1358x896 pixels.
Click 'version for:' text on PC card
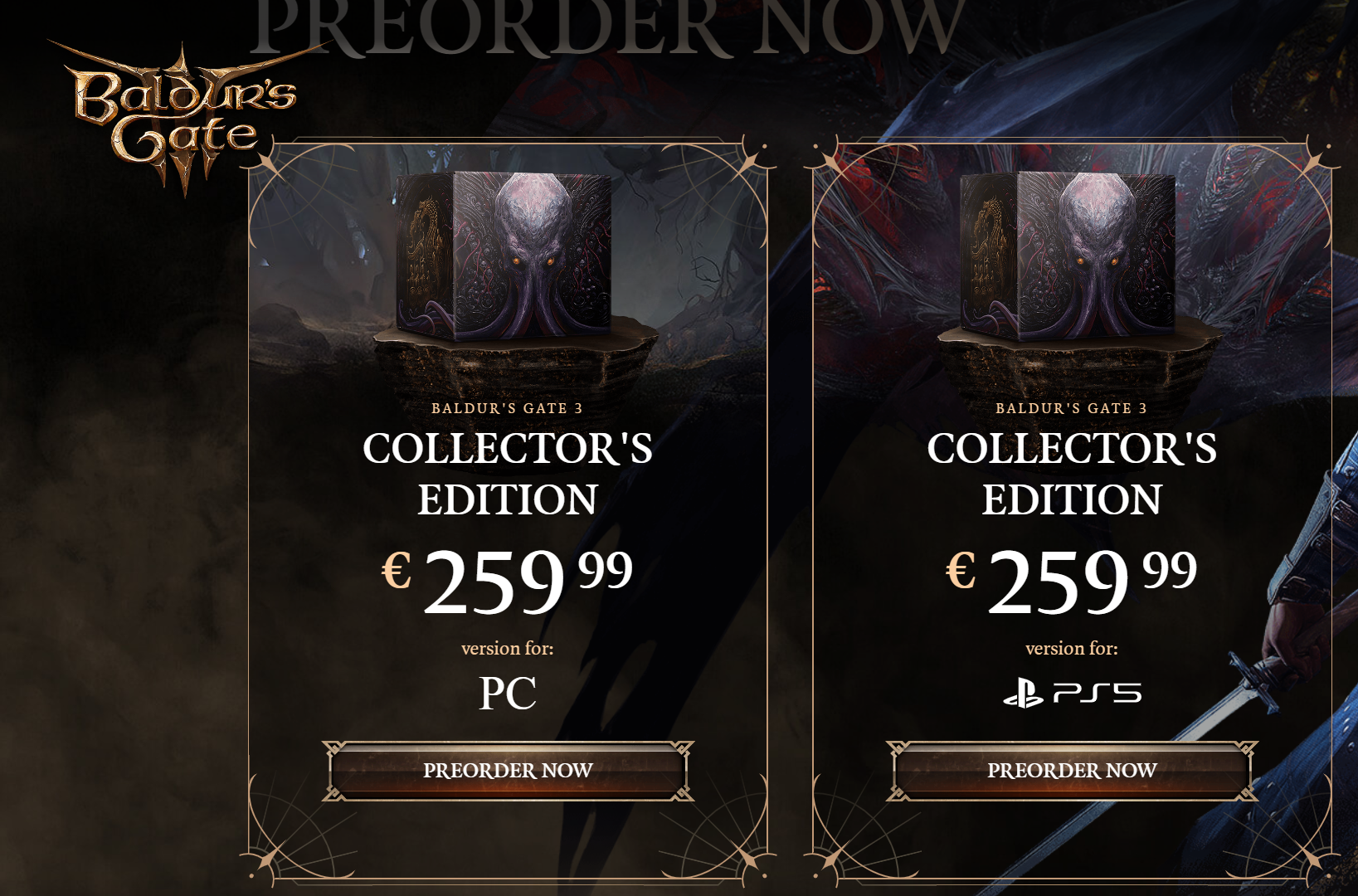tap(508, 648)
